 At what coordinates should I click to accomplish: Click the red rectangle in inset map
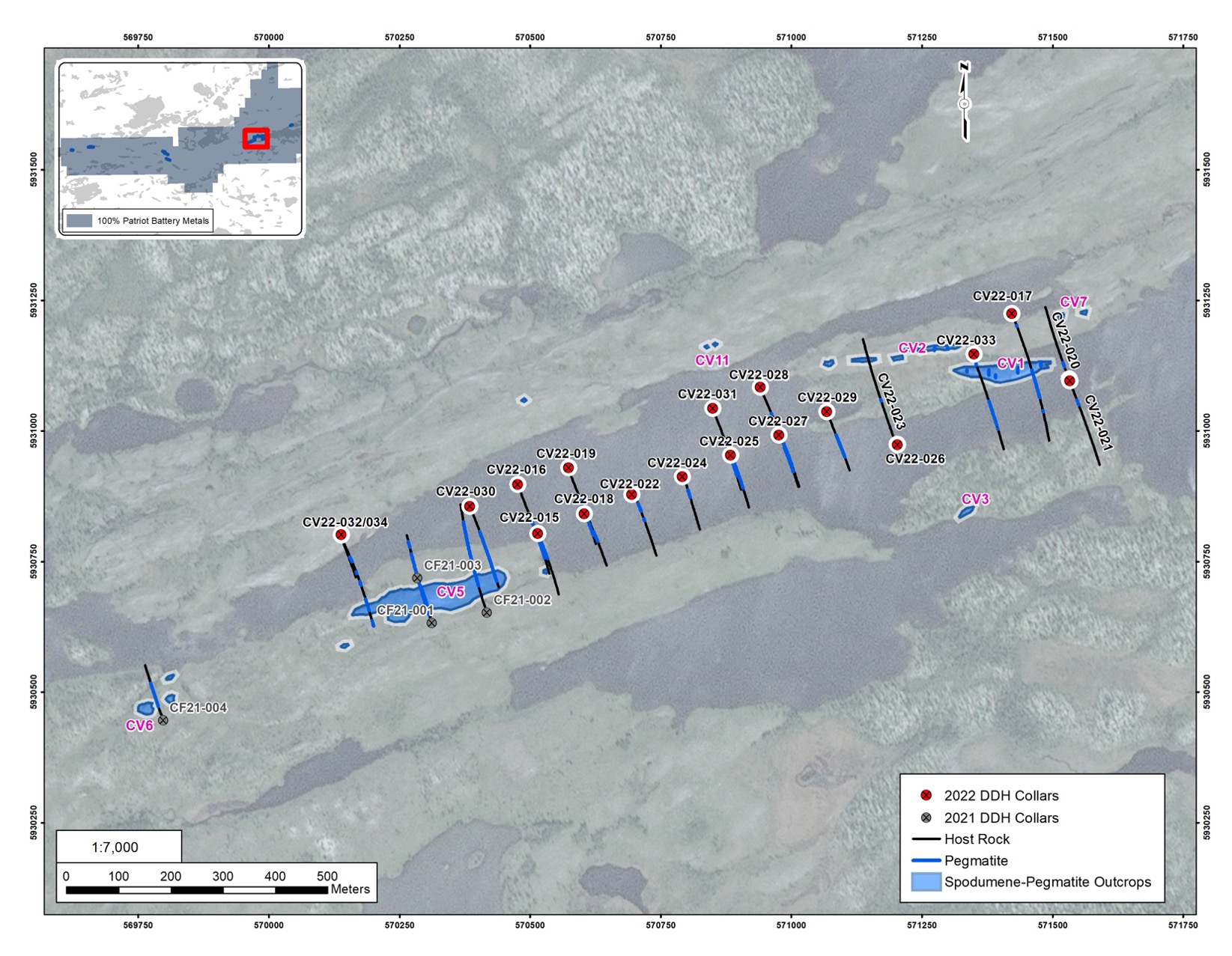(256, 138)
